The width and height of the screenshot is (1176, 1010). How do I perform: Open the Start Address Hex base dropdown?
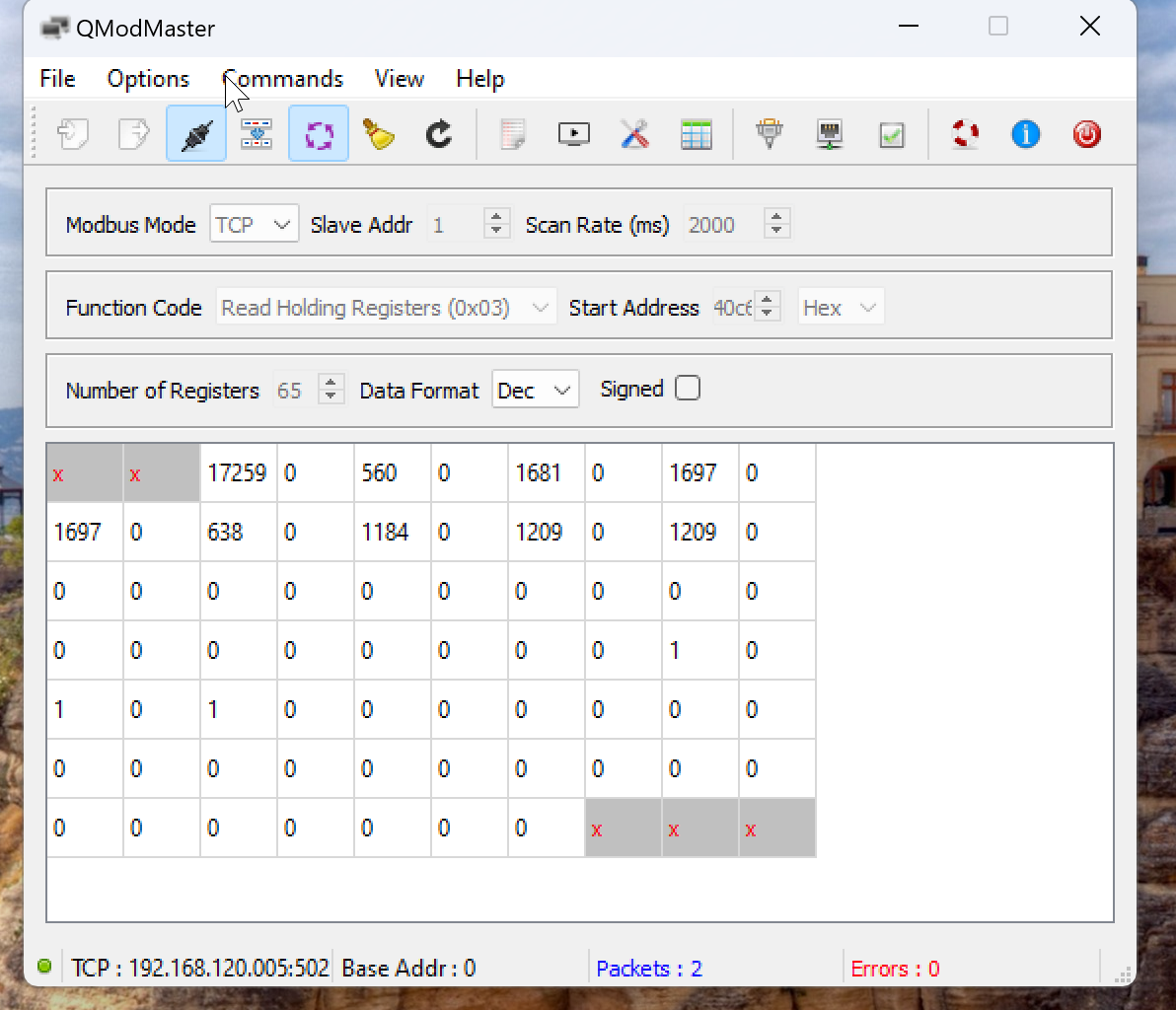[841, 307]
